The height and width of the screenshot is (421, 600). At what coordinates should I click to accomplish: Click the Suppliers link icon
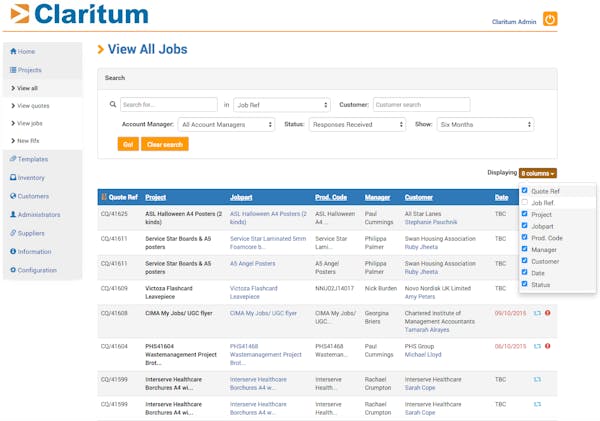click(x=13, y=233)
